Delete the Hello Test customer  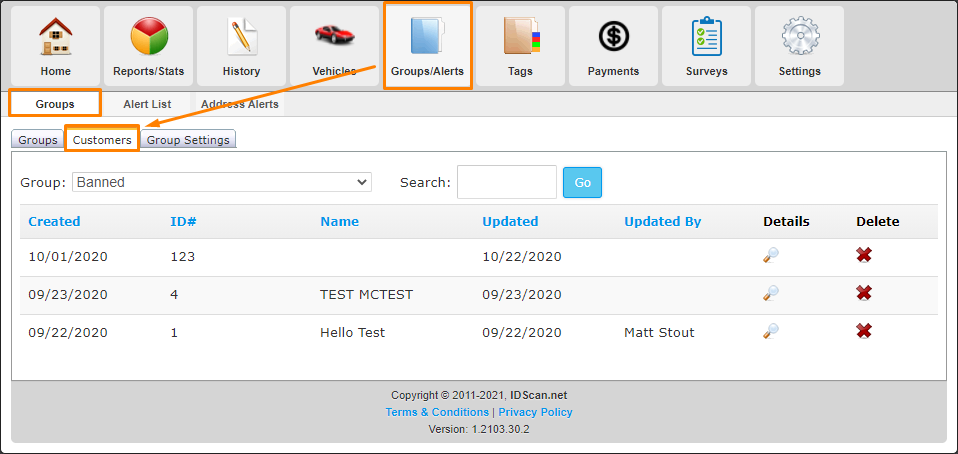pyautogui.click(x=864, y=331)
